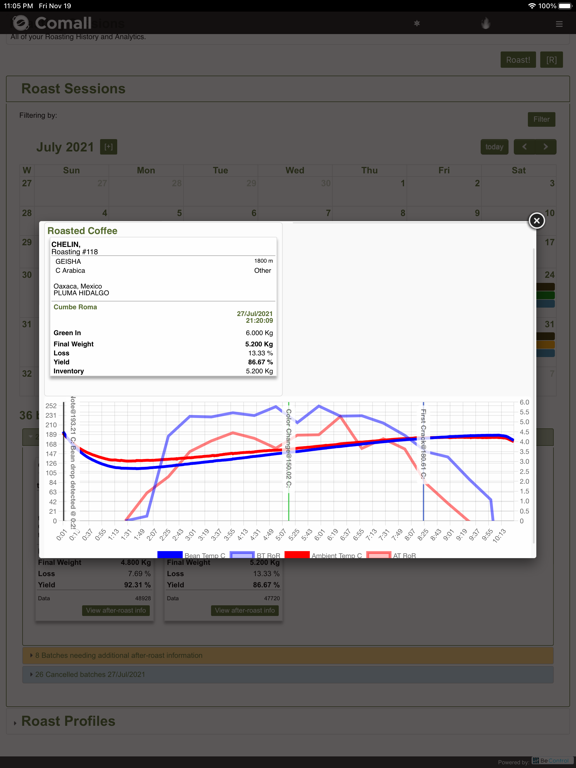
Task: Select Roasting #118 text
Action: click(74, 252)
